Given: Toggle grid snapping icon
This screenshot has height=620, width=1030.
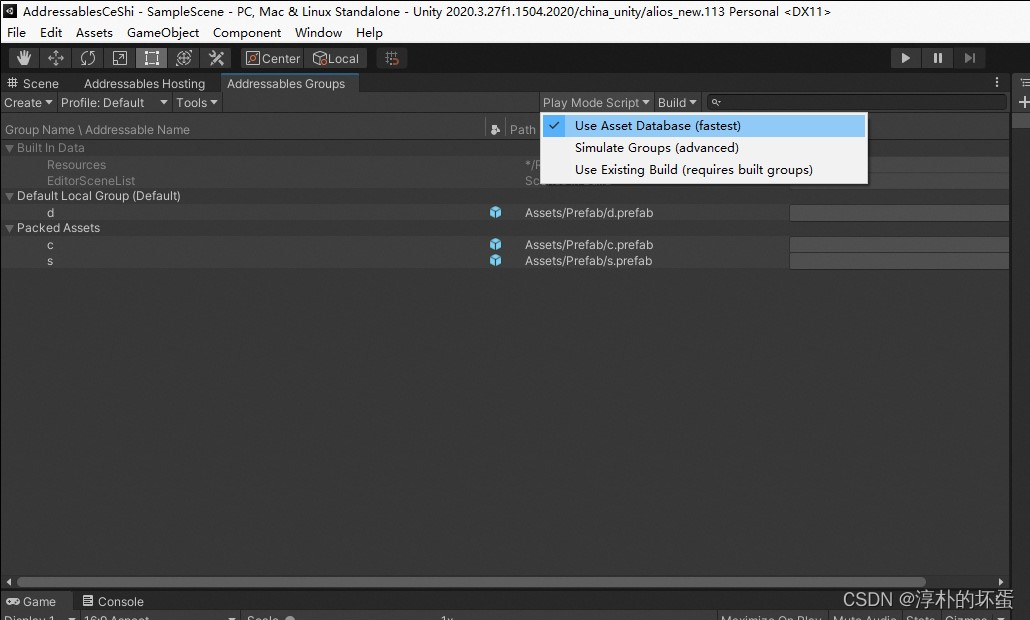Looking at the screenshot, I should (392, 58).
